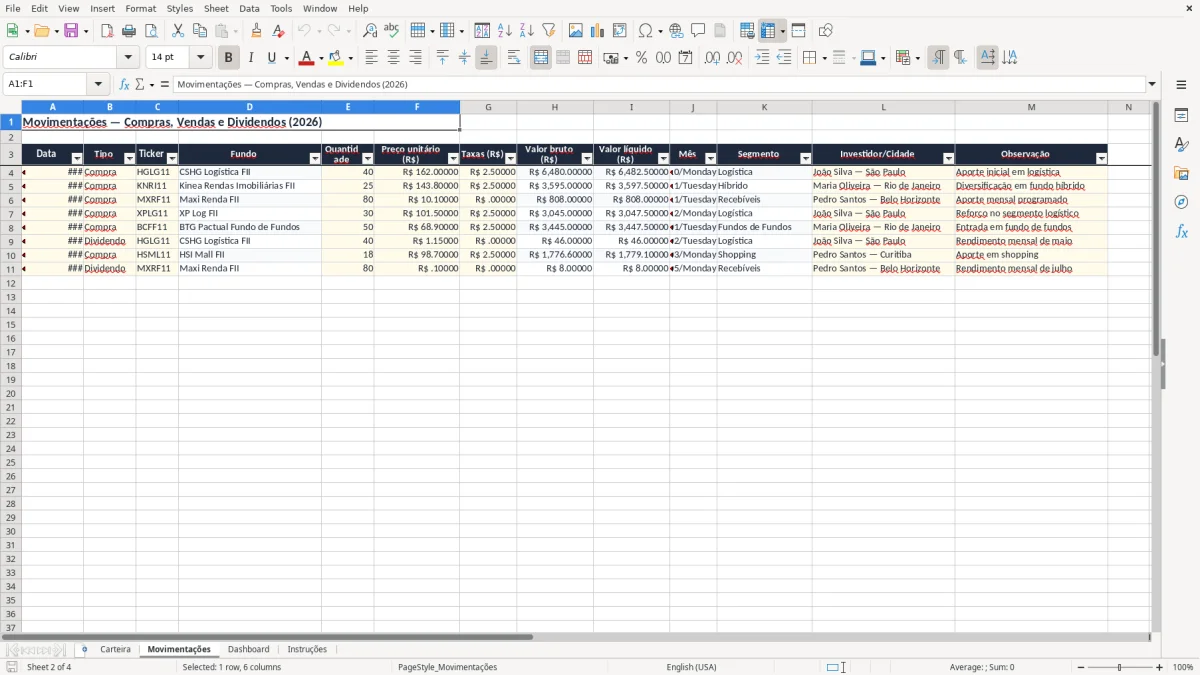1200x675 pixels.
Task: Open the Observação column filter dropdown
Action: coord(1101,159)
